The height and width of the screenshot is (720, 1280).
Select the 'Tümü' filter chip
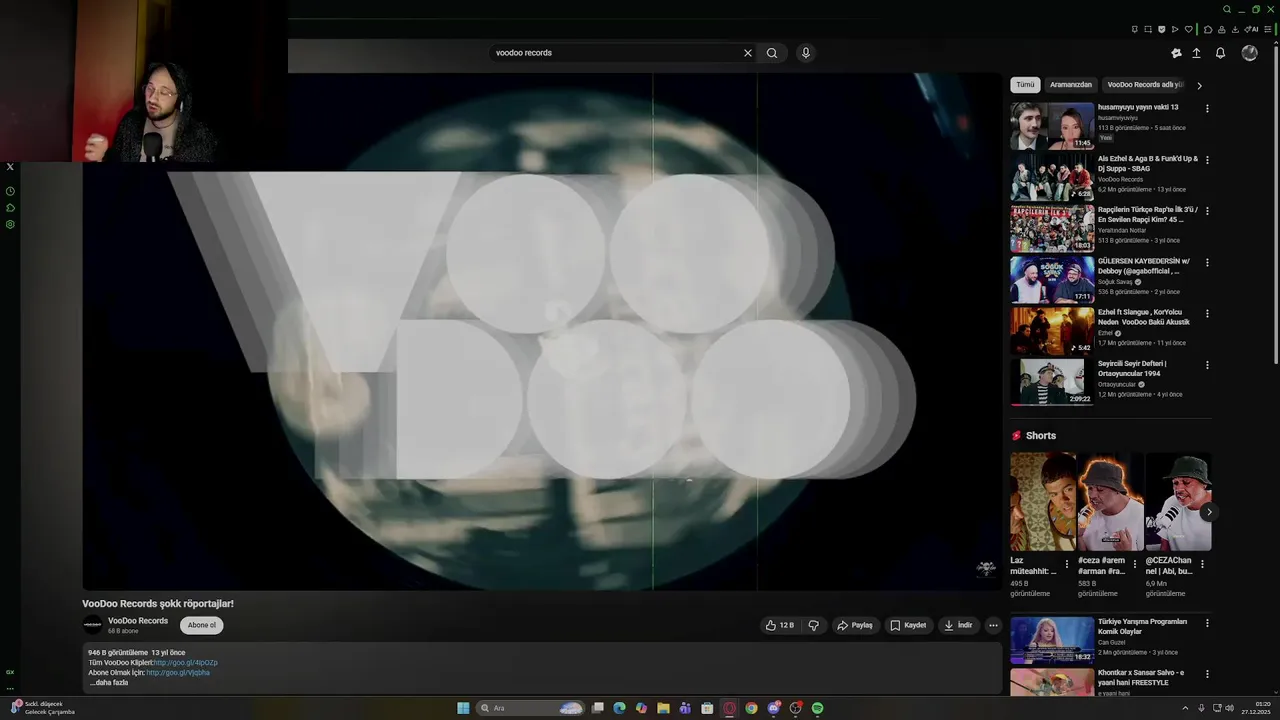pos(1025,85)
